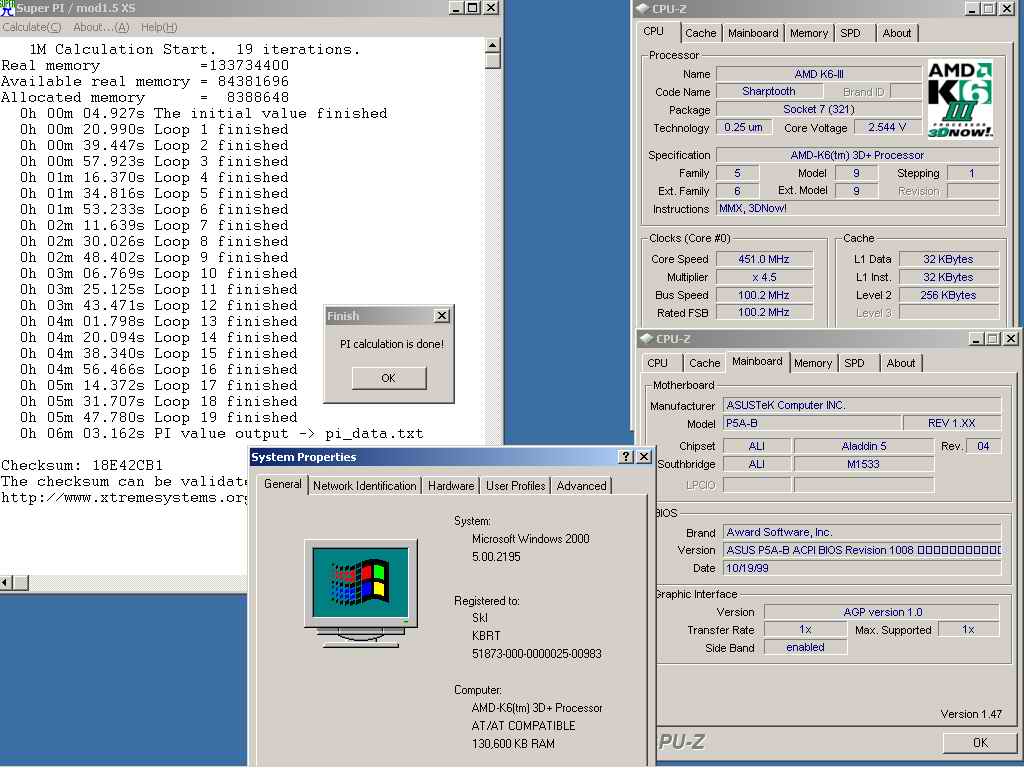
Task: Click the Technology value 0.25 um
Action: (x=744, y=127)
